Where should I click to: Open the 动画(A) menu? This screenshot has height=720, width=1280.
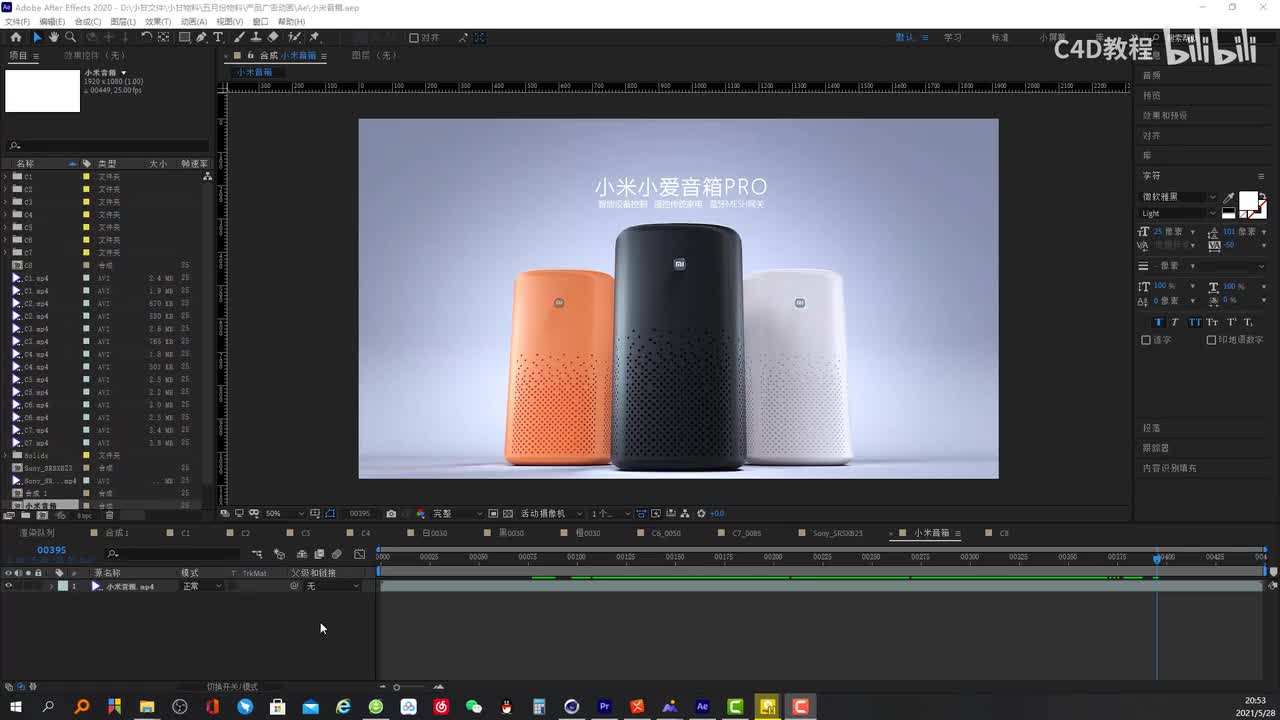point(194,21)
